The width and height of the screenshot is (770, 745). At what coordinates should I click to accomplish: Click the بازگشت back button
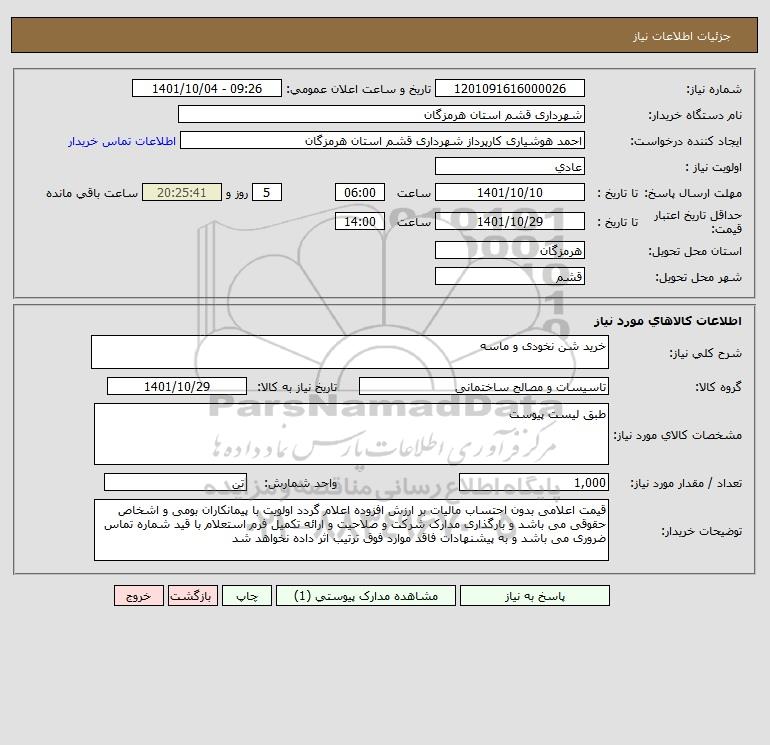tap(192, 595)
